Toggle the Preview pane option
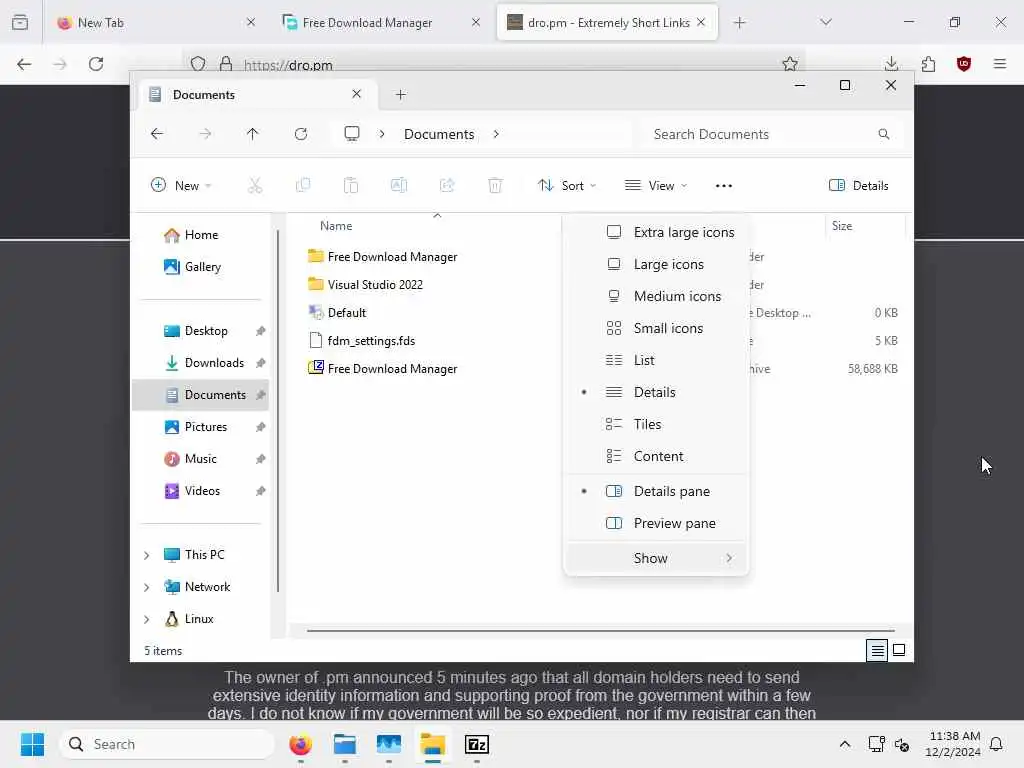The image size is (1024, 768). [656, 524]
